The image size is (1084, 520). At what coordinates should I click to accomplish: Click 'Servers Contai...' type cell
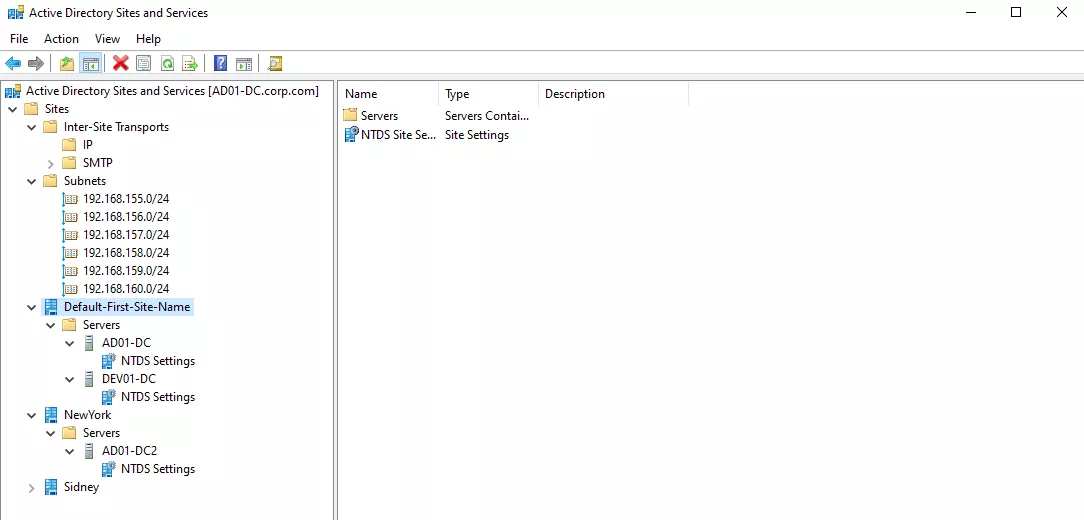(x=487, y=116)
